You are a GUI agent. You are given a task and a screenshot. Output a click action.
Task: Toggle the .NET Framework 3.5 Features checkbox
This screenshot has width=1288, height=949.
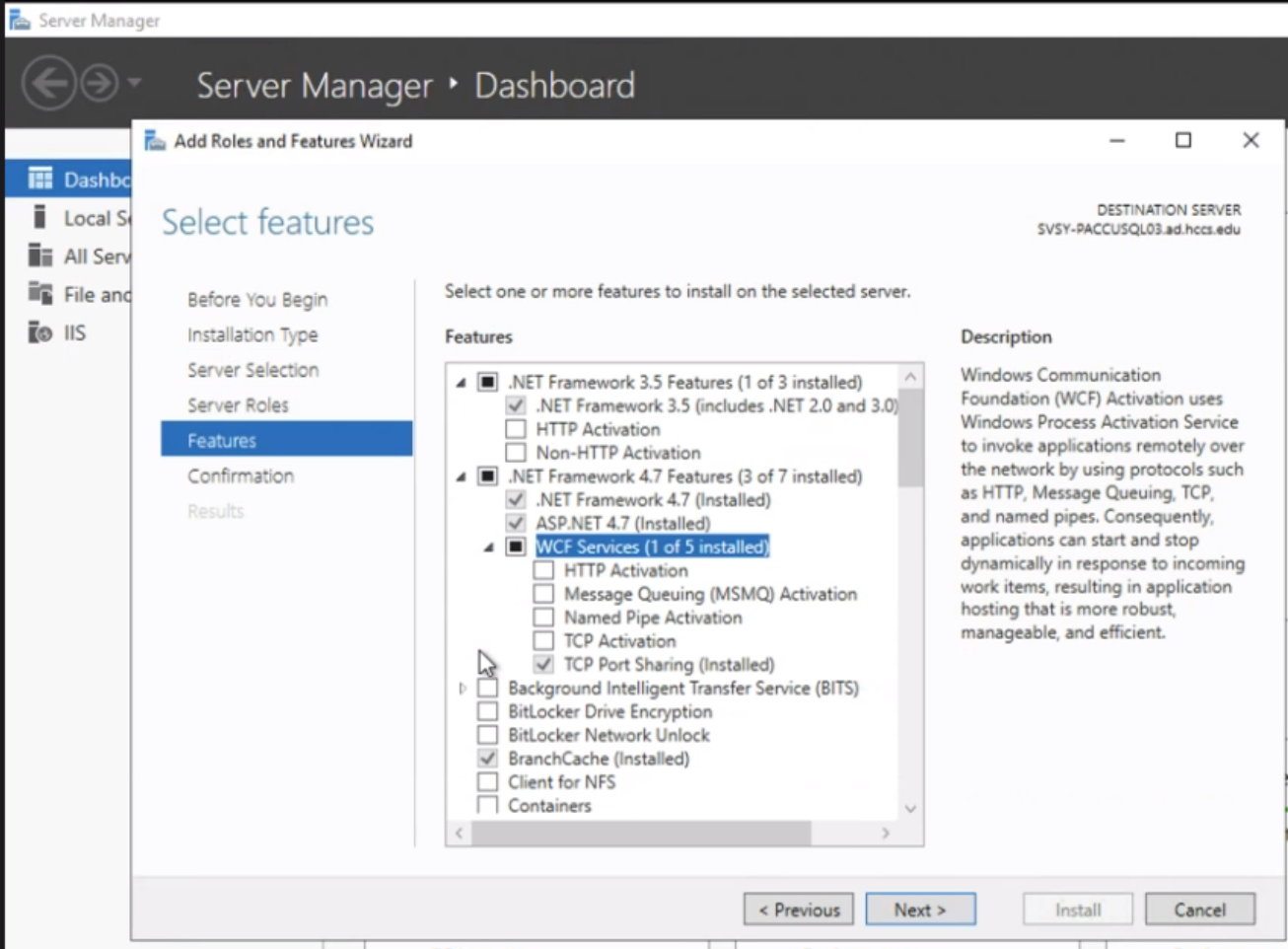click(488, 382)
